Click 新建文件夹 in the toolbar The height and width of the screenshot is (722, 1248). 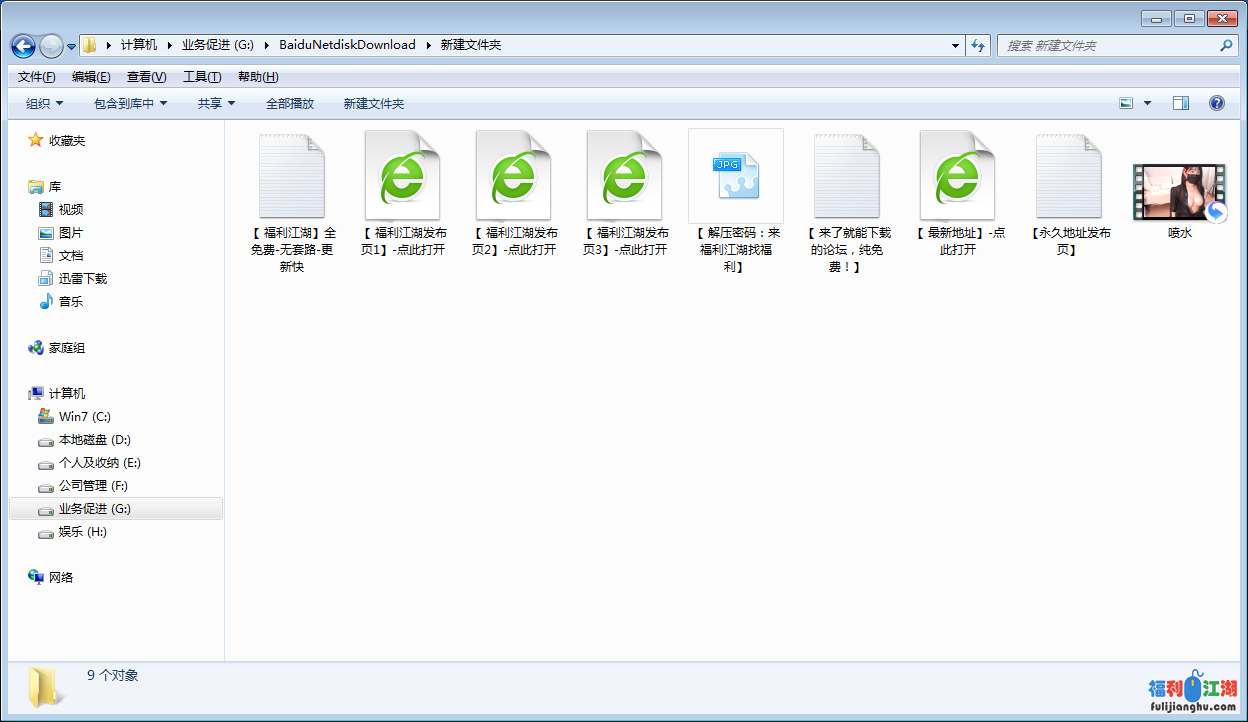point(374,103)
